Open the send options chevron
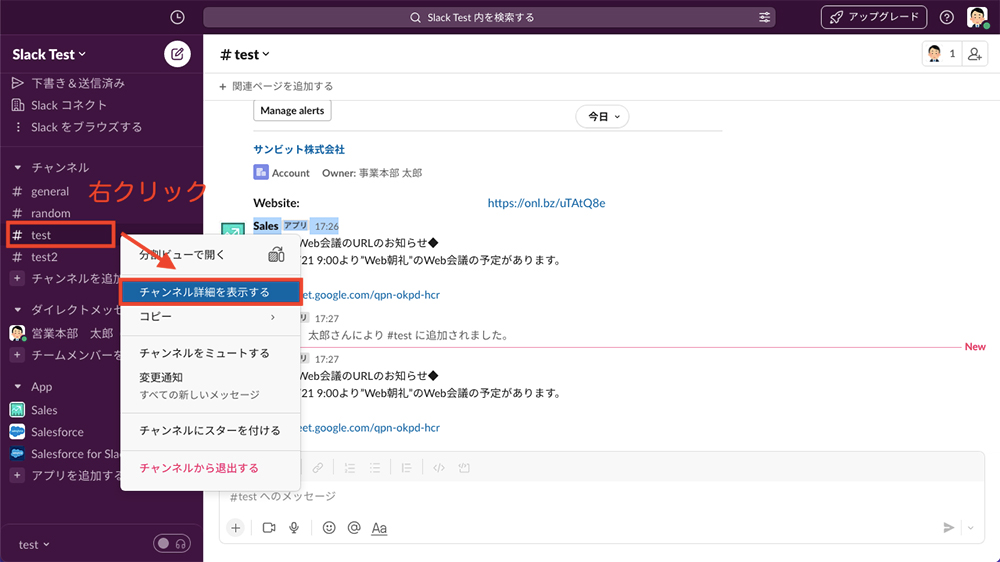This screenshot has height=562, width=1000. pos(971,528)
